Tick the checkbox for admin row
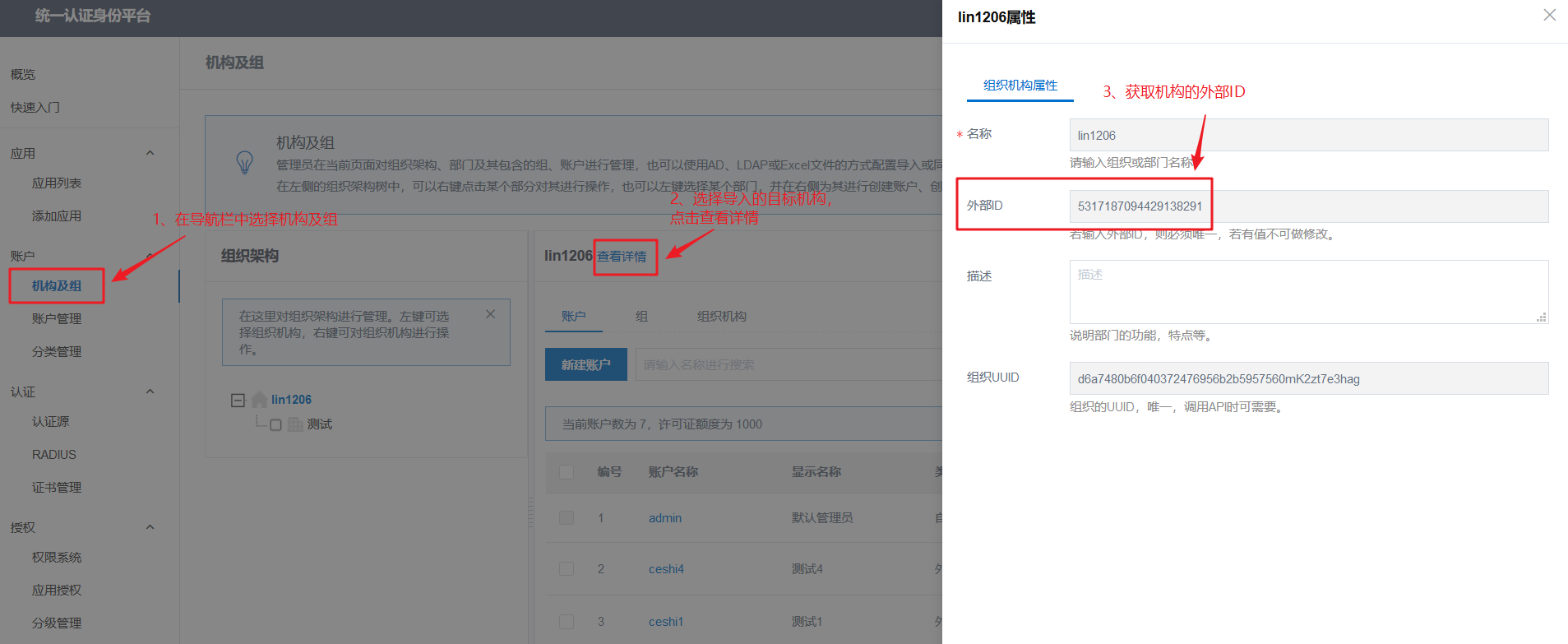Screen dimensions: 1568x644 click(x=567, y=518)
